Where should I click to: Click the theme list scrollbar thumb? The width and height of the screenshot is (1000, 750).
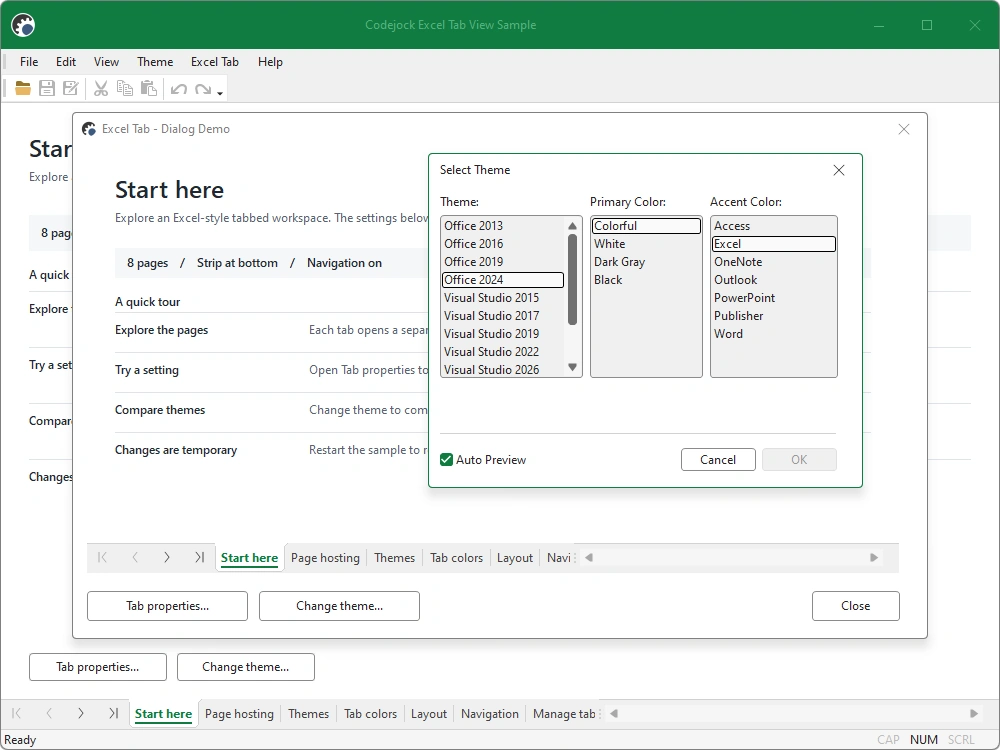pyautogui.click(x=572, y=279)
